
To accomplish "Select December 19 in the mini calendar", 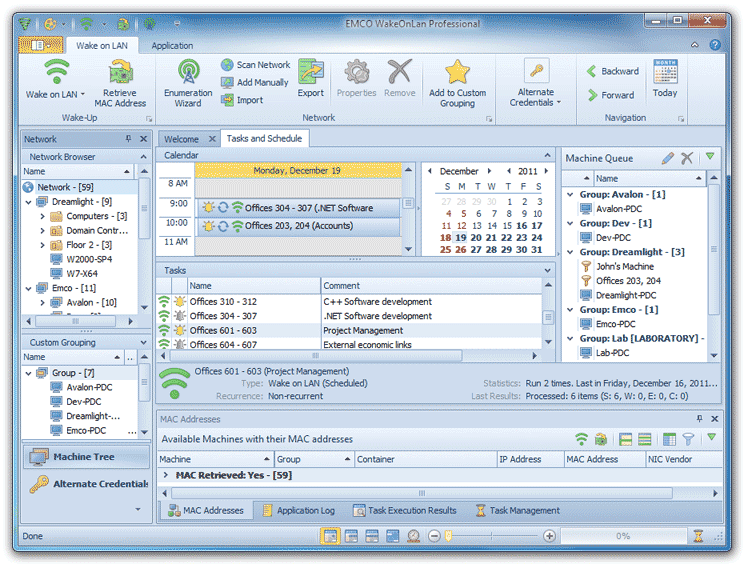I will (x=460, y=238).
